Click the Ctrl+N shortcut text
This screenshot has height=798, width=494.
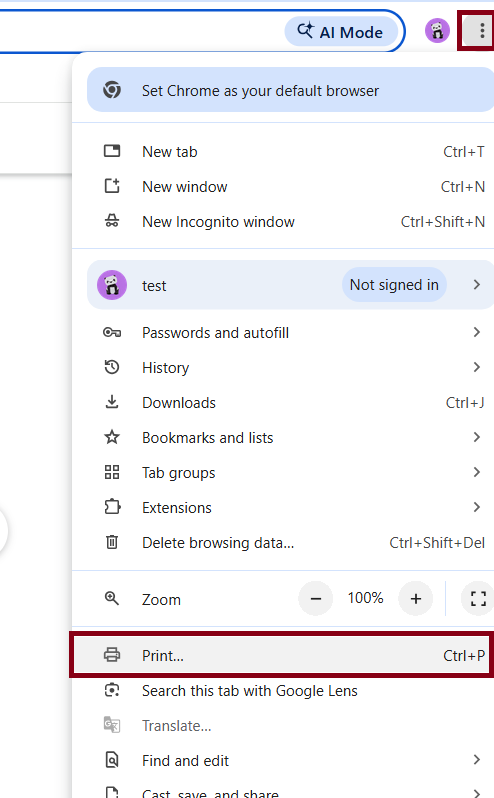click(x=462, y=187)
